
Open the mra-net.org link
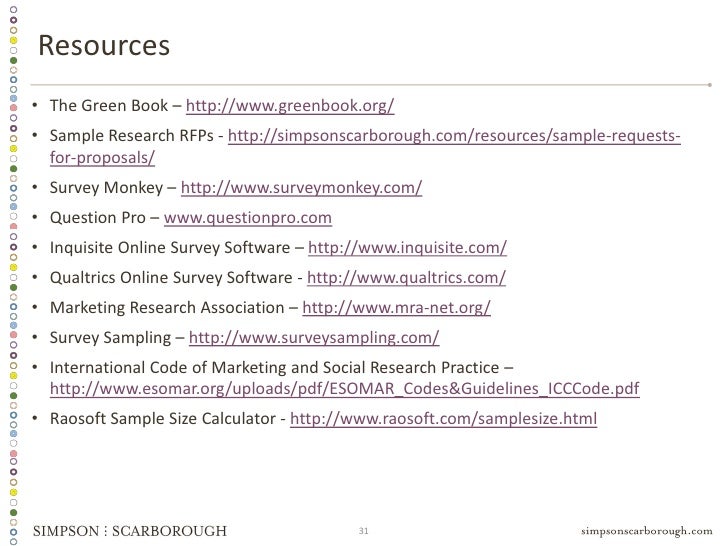[x=396, y=308]
